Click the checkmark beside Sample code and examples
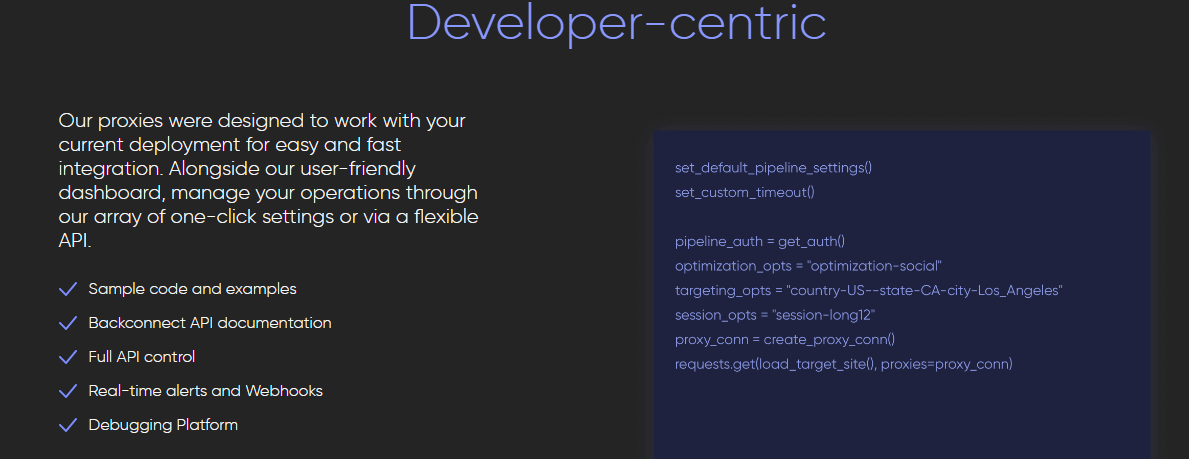This screenshot has width=1189, height=459. click(68, 289)
